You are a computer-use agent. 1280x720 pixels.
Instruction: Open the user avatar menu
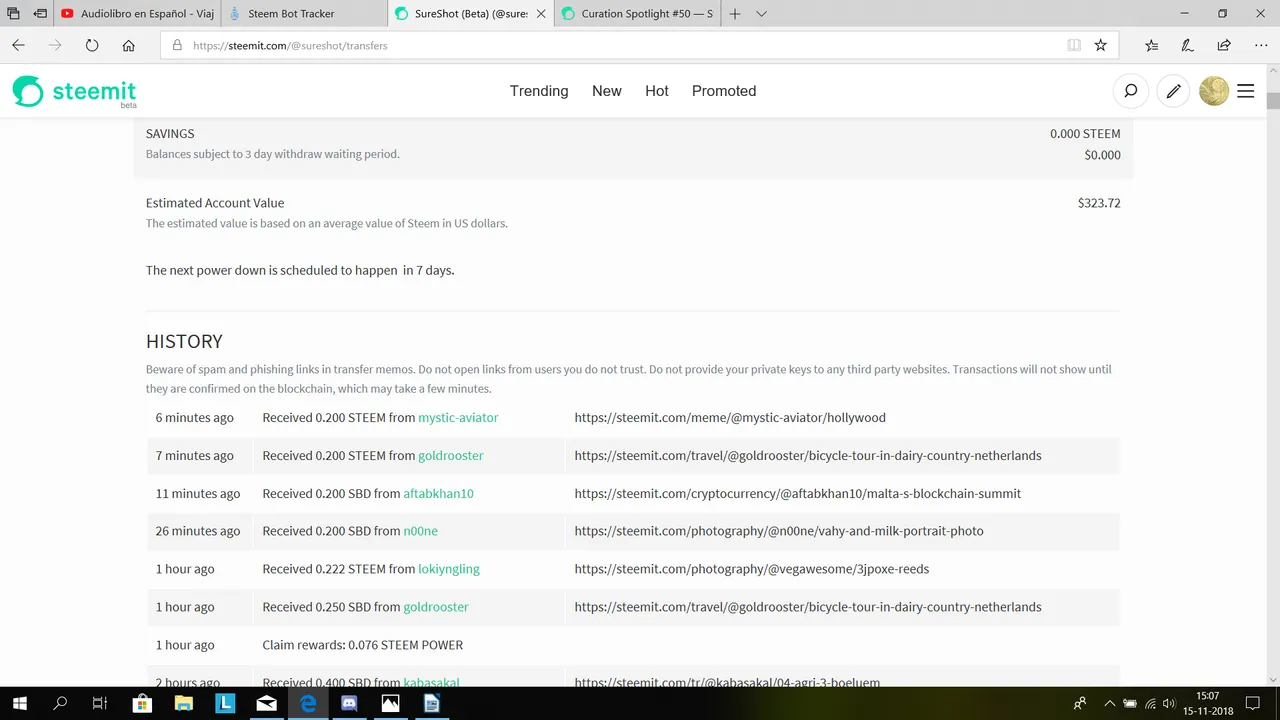coord(1214,91)
